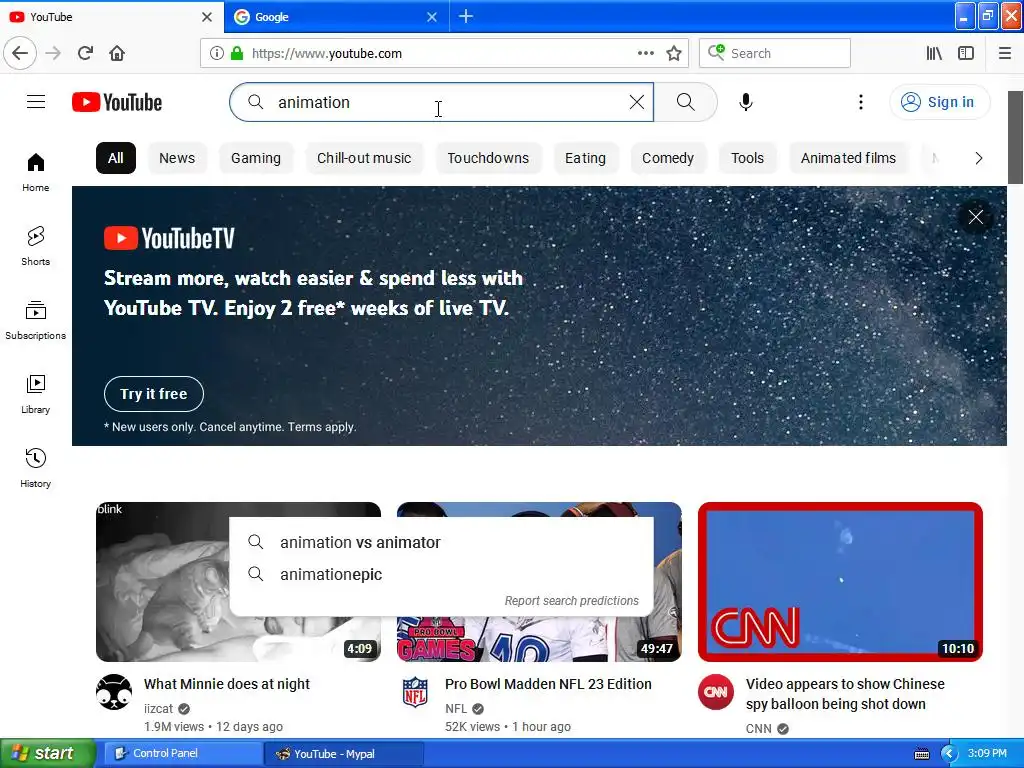Choose suggestion animationepic

[441, 574]
